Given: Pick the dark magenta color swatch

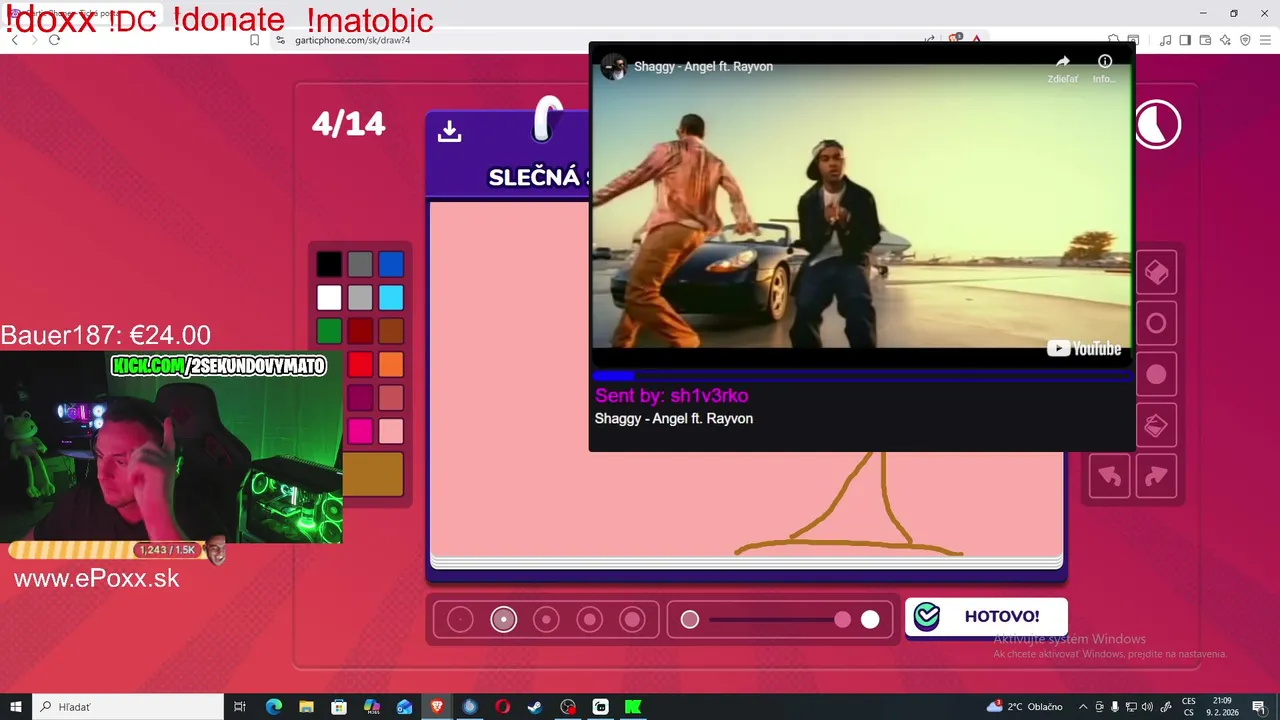Looking at the screenshot, I should (x=360, y=397).
